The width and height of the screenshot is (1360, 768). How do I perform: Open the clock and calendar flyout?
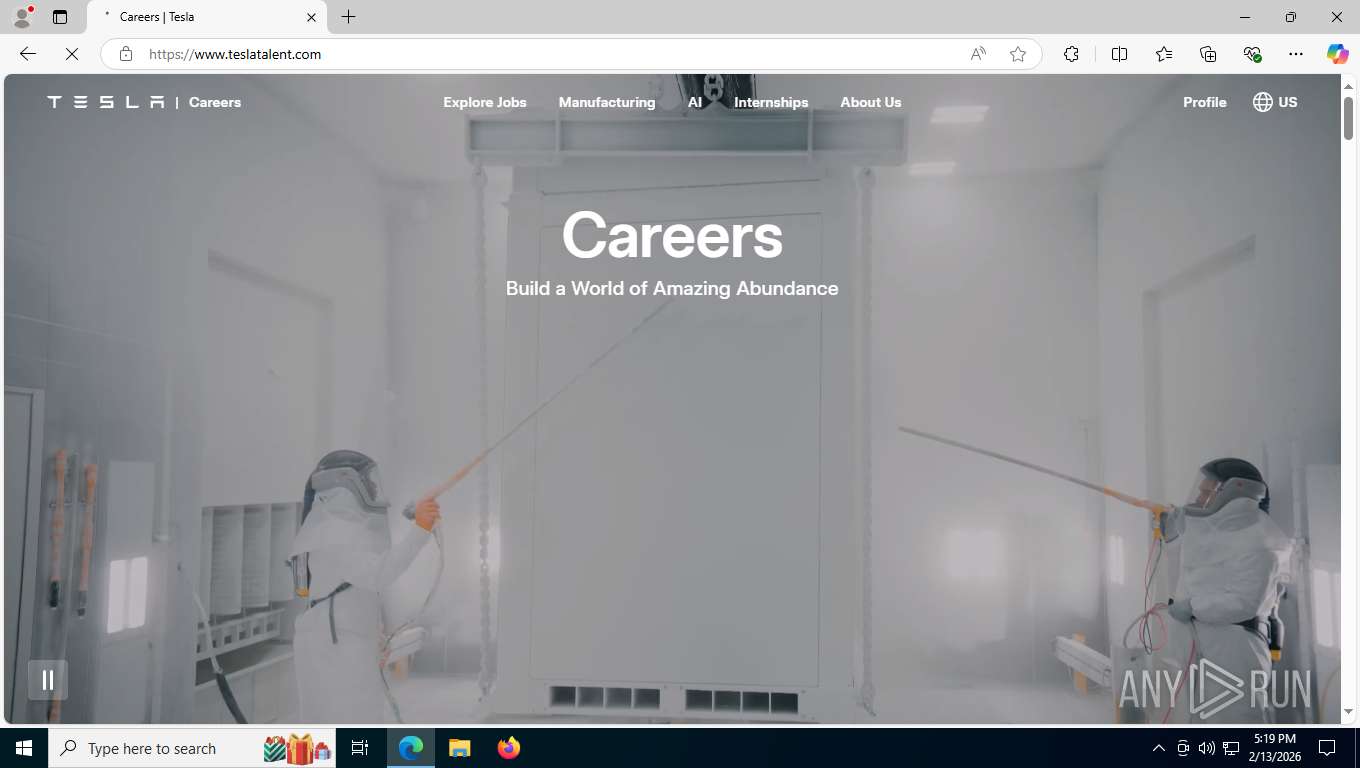1274,748
